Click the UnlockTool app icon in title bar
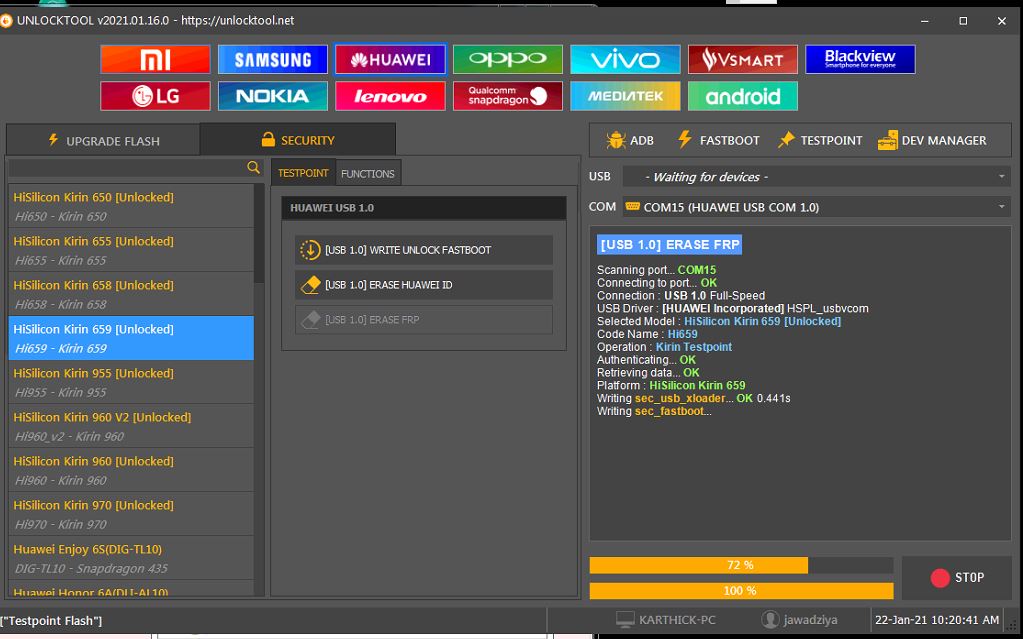This screenshot has width=1023, height=639. 6,21
